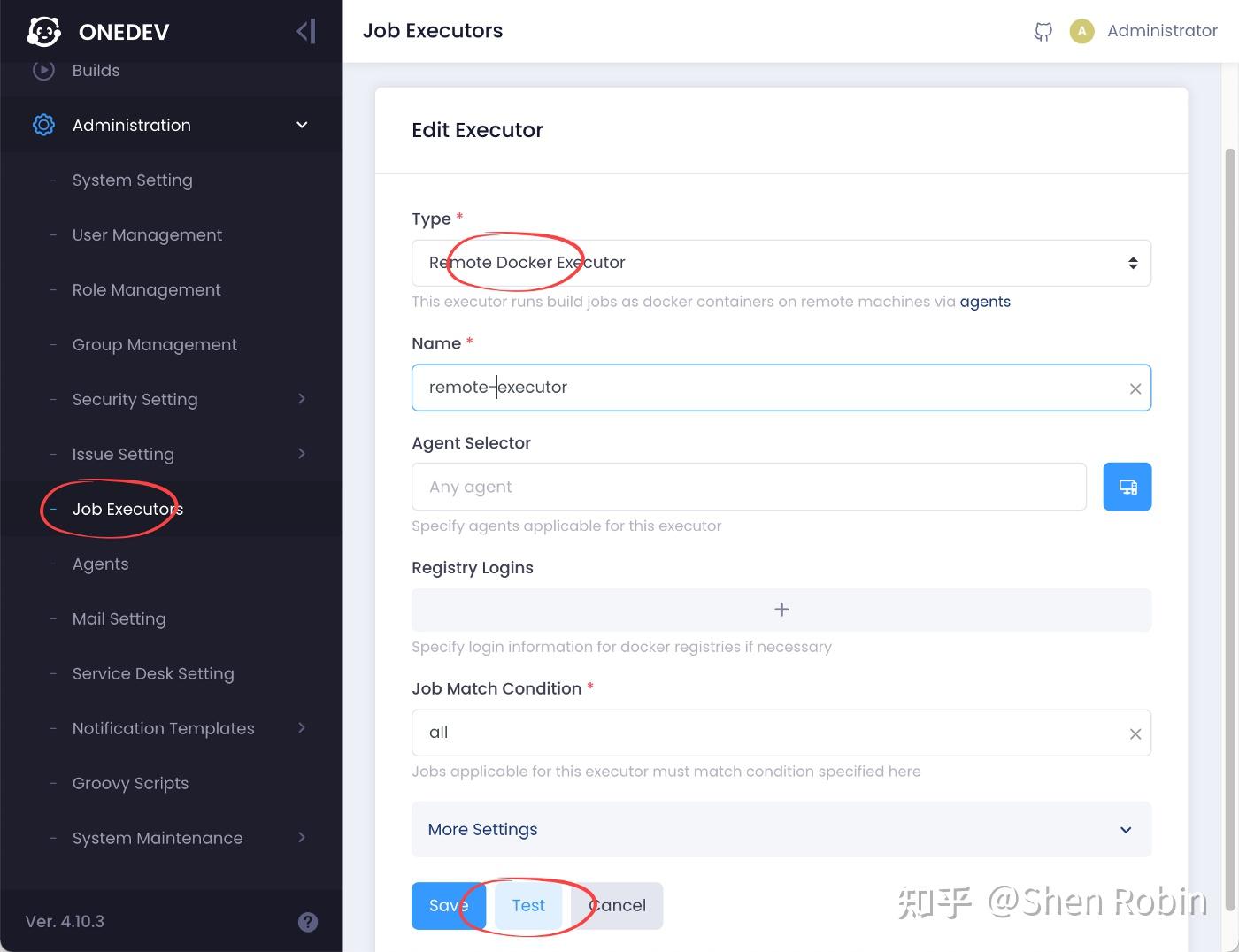Test the remote docker executor
The image size is (1239, 952).
pos(527,905)
